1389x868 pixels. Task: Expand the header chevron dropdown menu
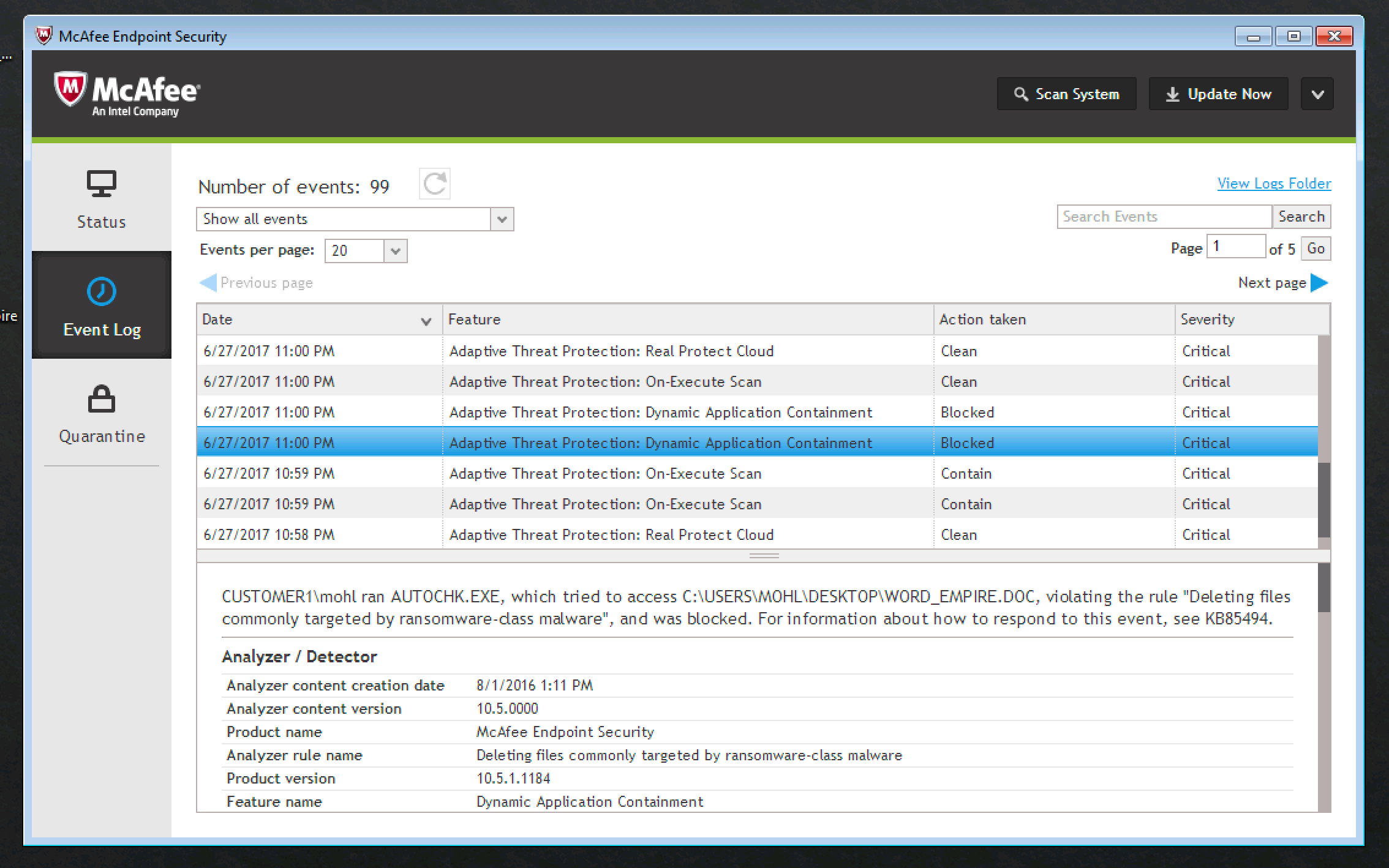1317,94
